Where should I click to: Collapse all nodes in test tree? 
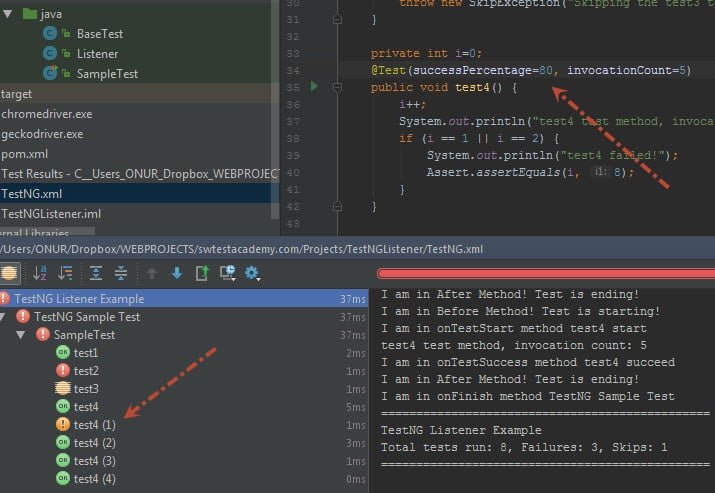121,273
